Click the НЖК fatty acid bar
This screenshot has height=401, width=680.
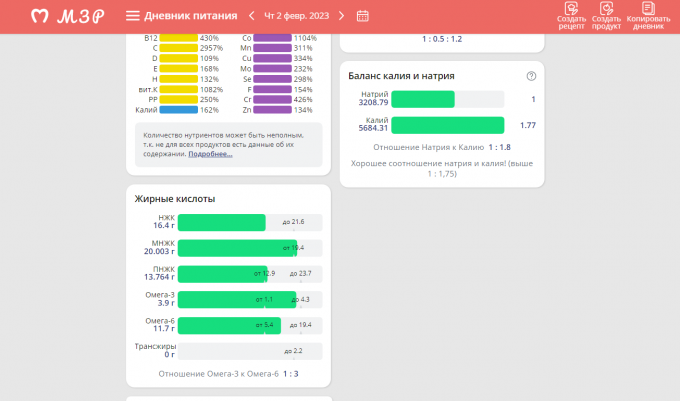pos(222,222)
